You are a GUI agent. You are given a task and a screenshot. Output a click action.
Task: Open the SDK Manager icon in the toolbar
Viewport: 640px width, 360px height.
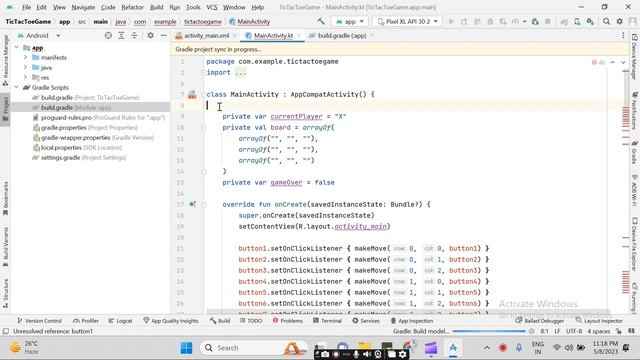(x=590, y=21)
